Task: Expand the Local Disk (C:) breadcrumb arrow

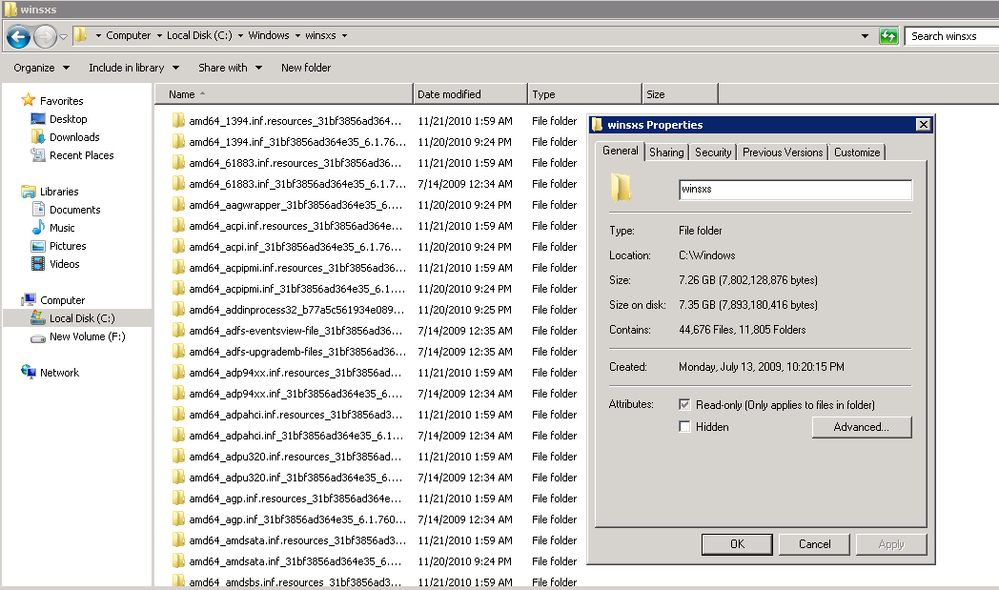Action: [240, 36]
